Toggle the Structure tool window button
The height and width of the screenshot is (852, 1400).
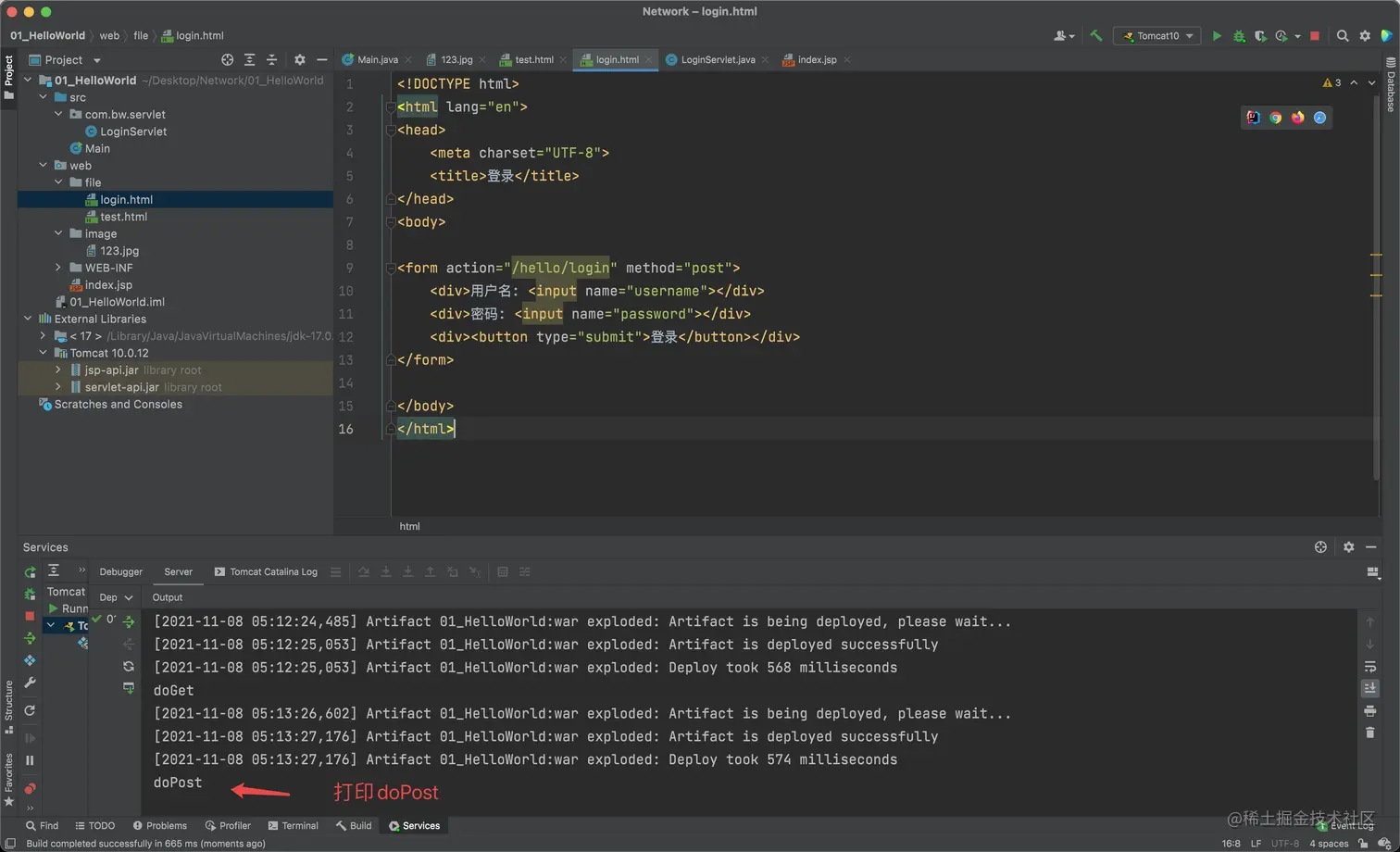click(x=8, y=708)
